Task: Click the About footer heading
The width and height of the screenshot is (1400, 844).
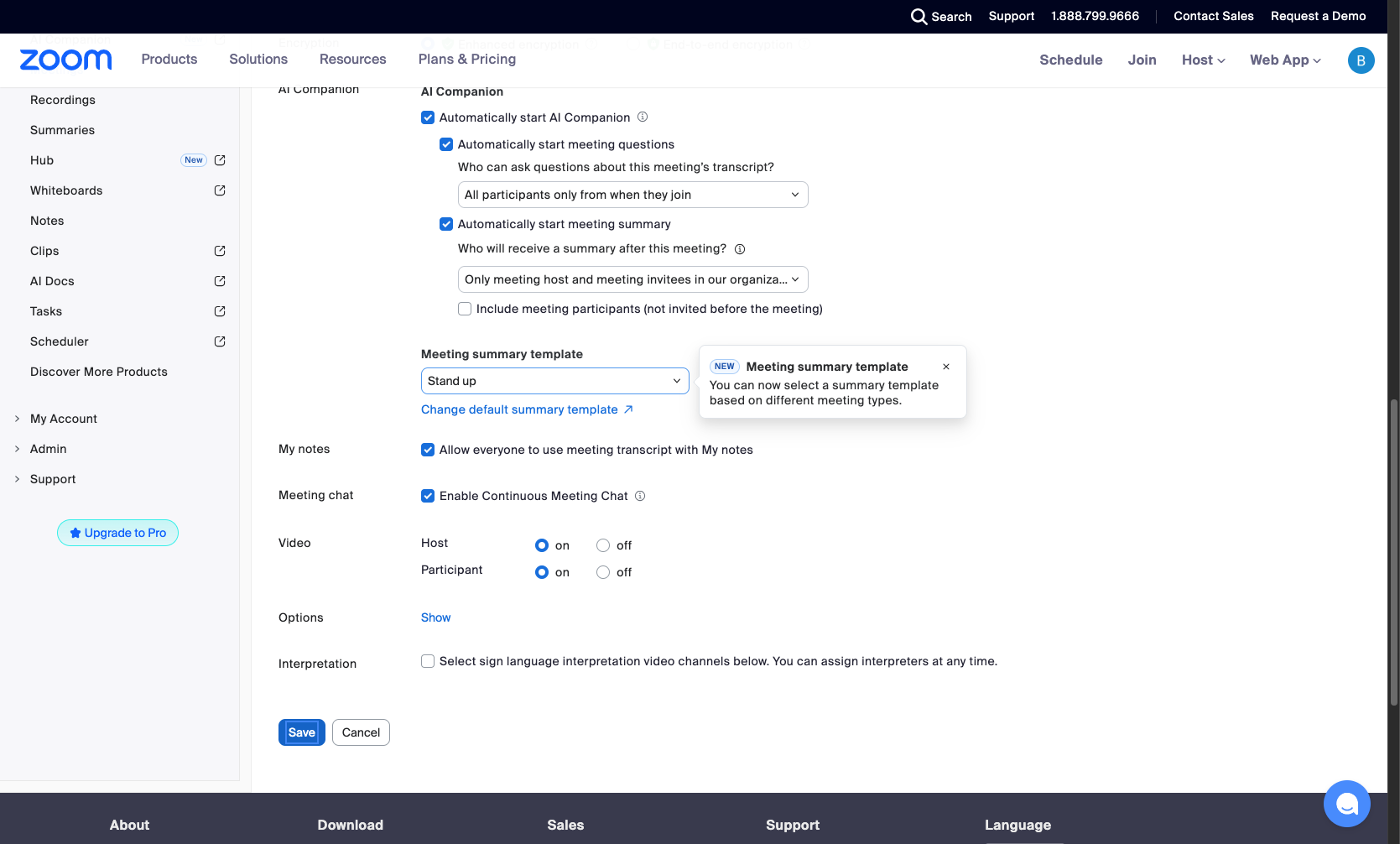Action: pos(129,825)
